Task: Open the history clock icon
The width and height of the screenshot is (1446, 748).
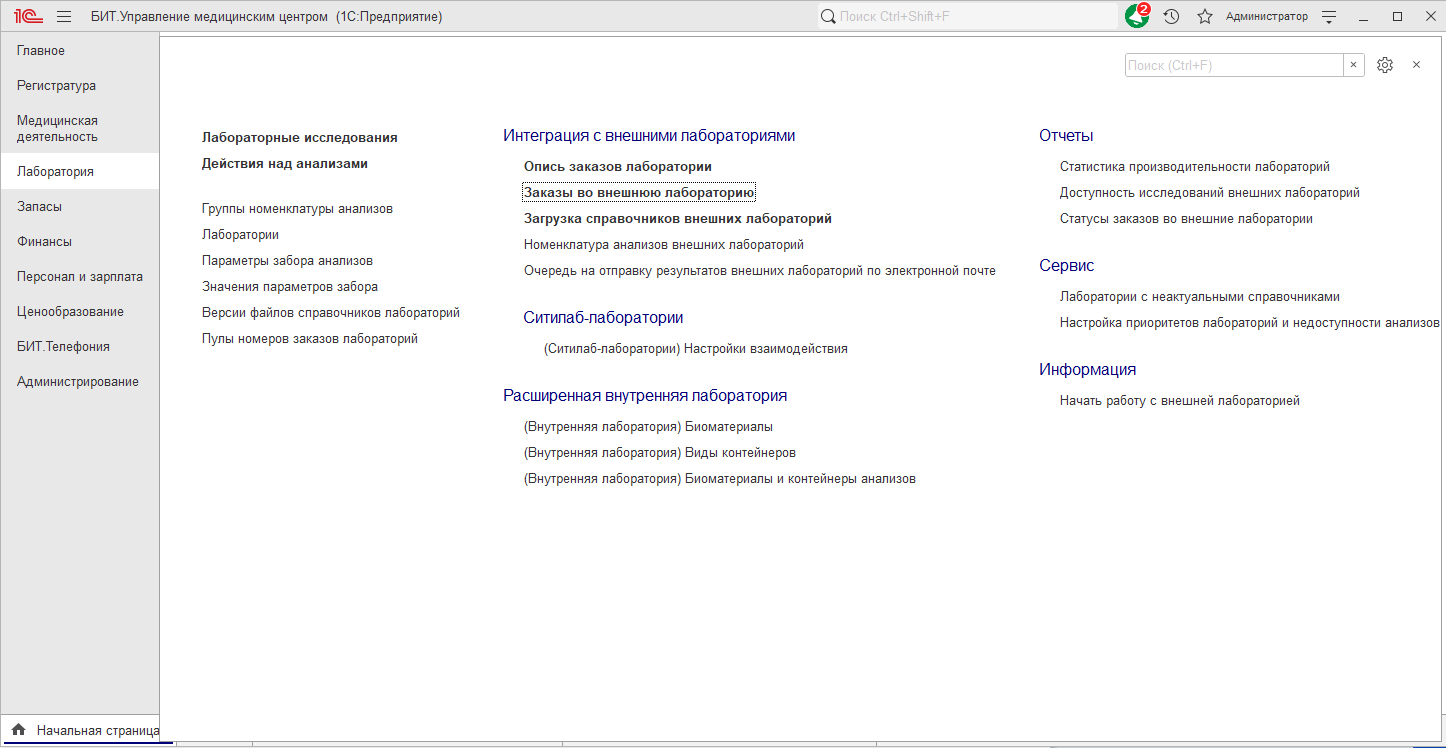Action: tap(1171, 16)
